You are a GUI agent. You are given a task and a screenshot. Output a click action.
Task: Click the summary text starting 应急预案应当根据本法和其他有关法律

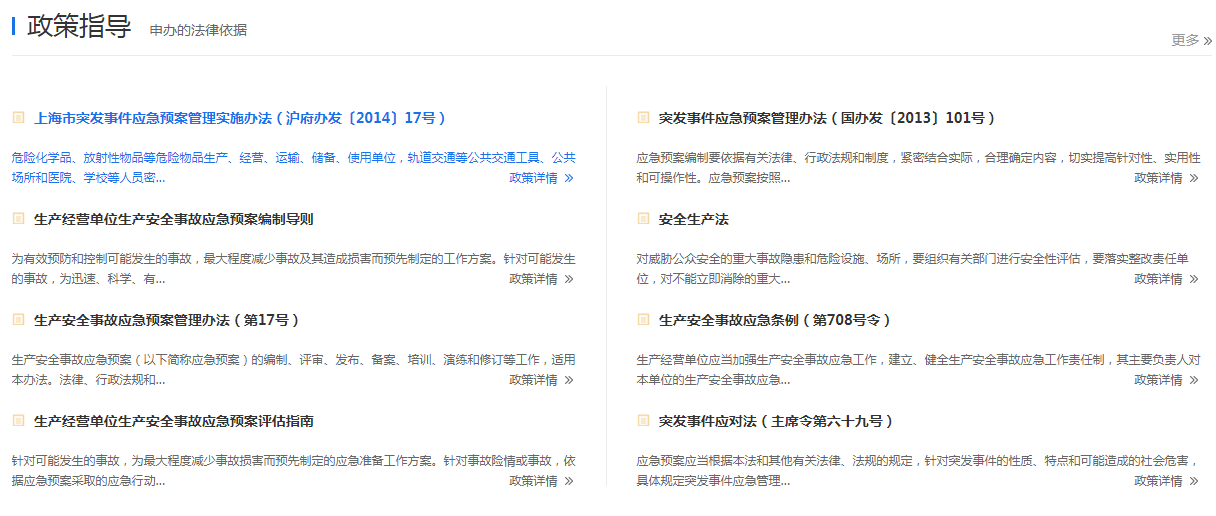coord(919,471)
